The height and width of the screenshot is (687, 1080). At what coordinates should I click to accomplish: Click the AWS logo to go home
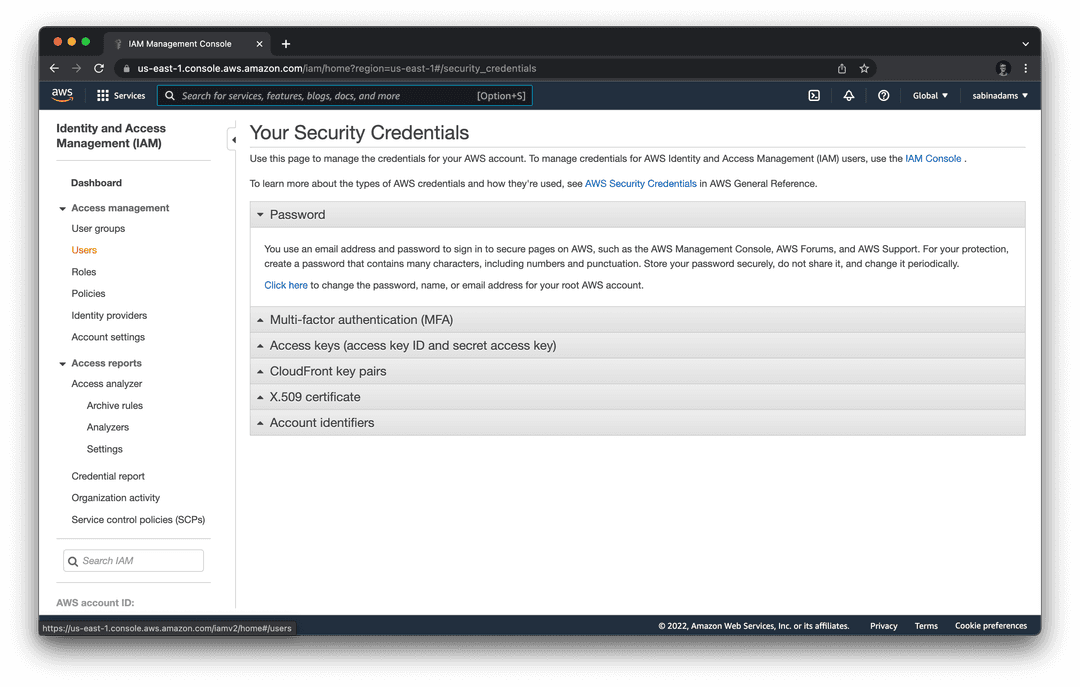(x=62, y=95)
